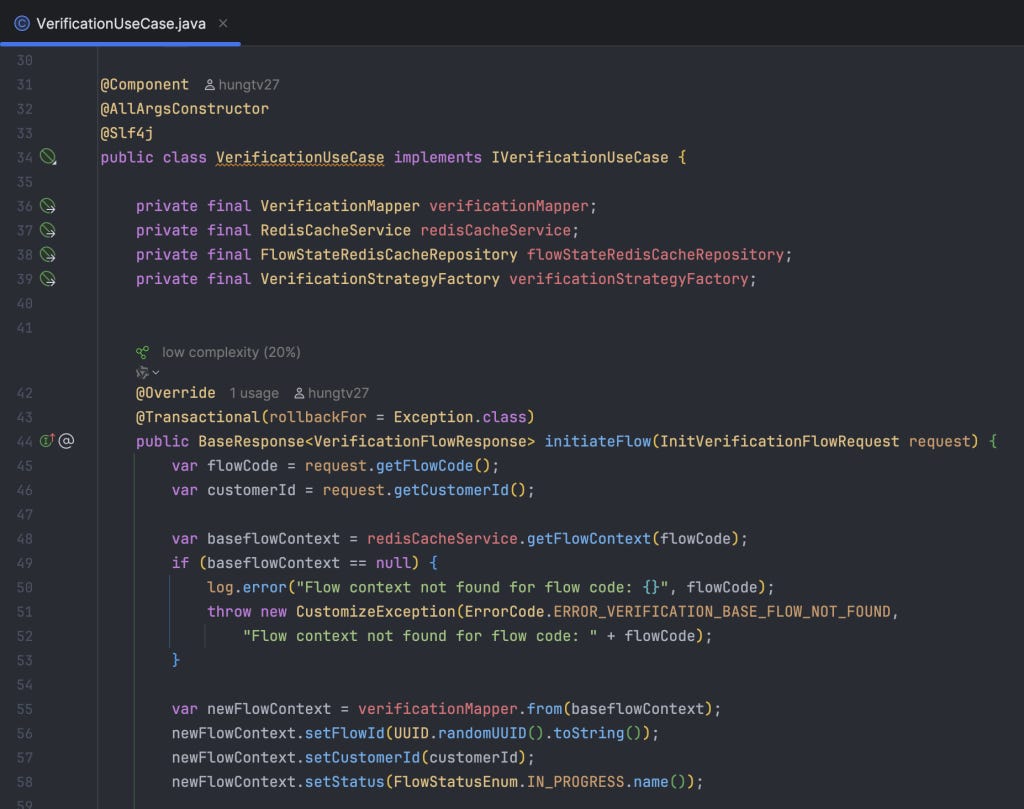Click the bean gutter icon on line 34
Image resolution: width=1024 pixels, height=809 pixels.
tap(48, 157)
